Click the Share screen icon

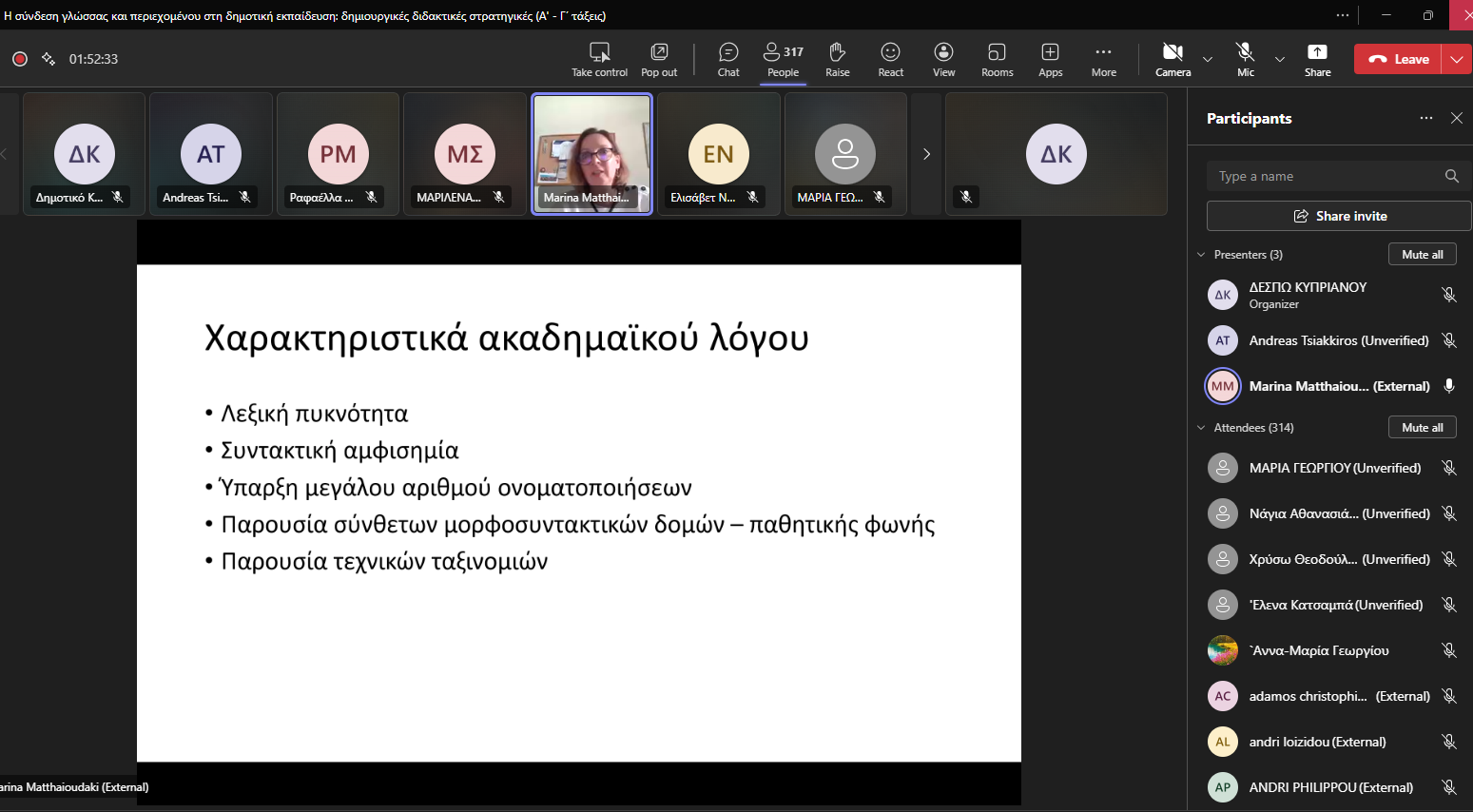point(1317,59)
